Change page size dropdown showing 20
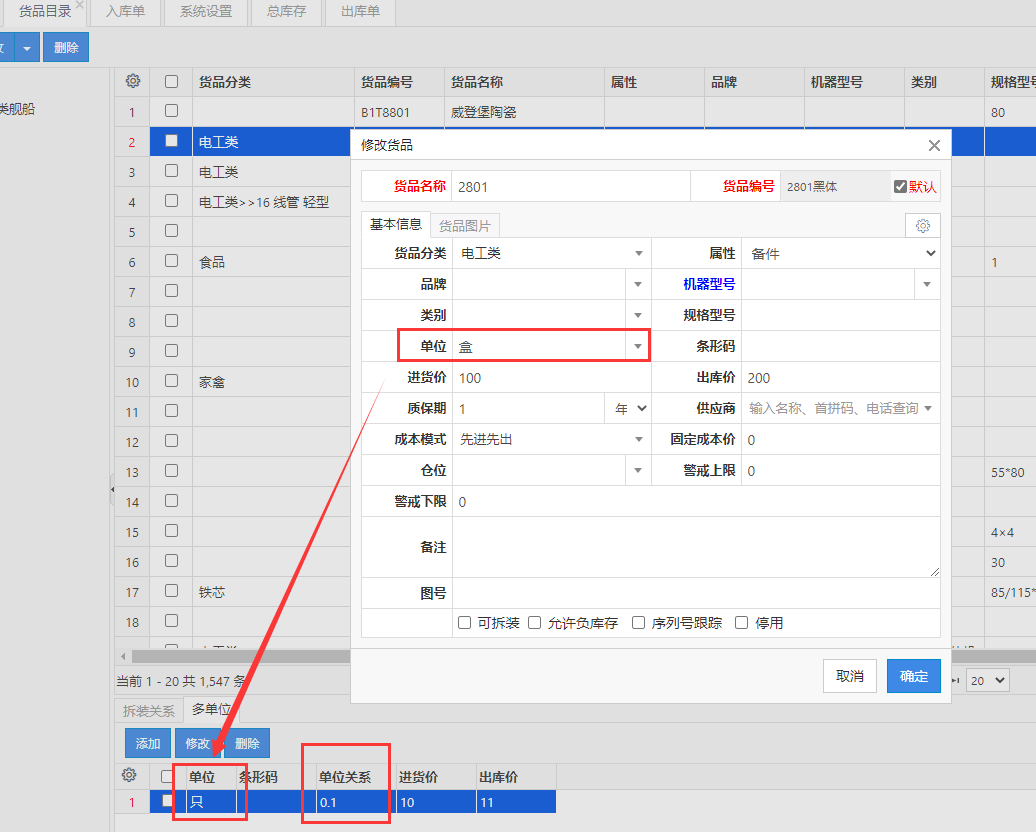The image size is (1036, 832). point(988,680)
